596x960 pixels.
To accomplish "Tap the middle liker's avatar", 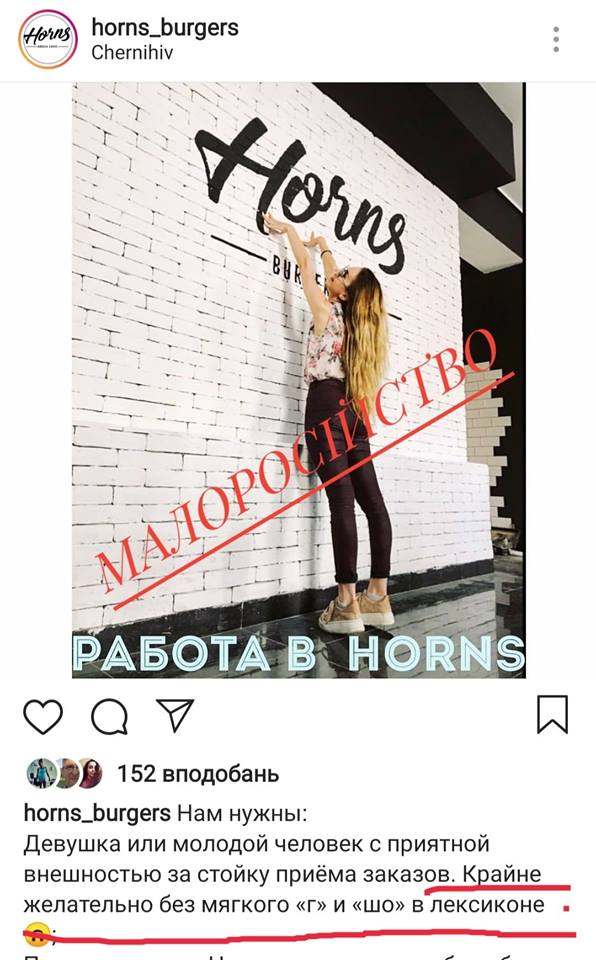I will tap(66, 773).
